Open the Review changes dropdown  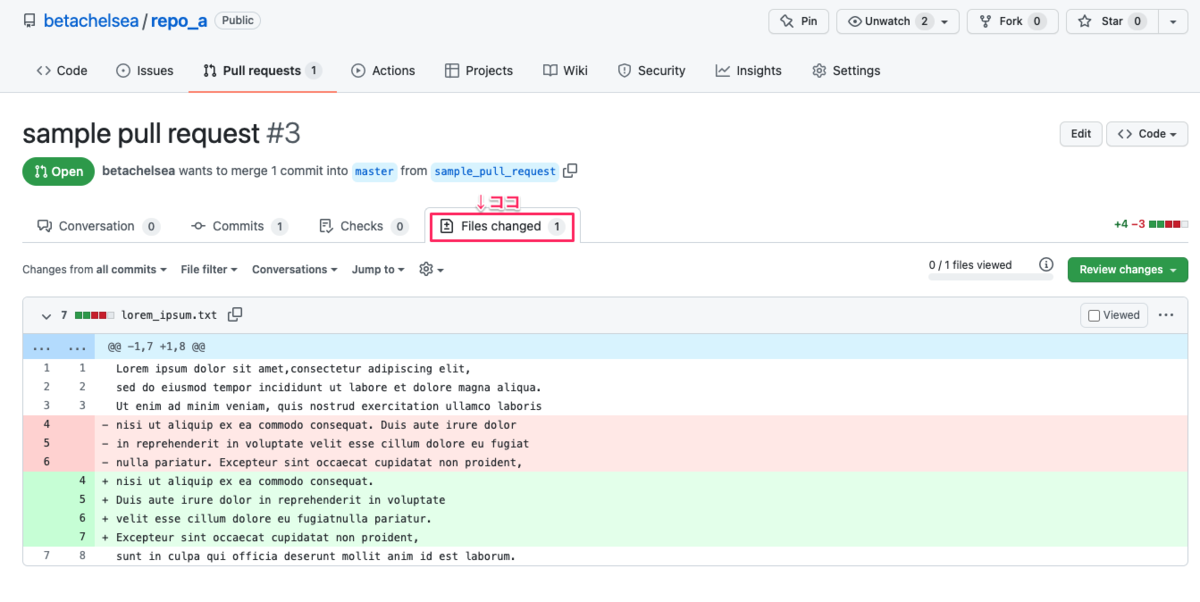(1127, 270)
